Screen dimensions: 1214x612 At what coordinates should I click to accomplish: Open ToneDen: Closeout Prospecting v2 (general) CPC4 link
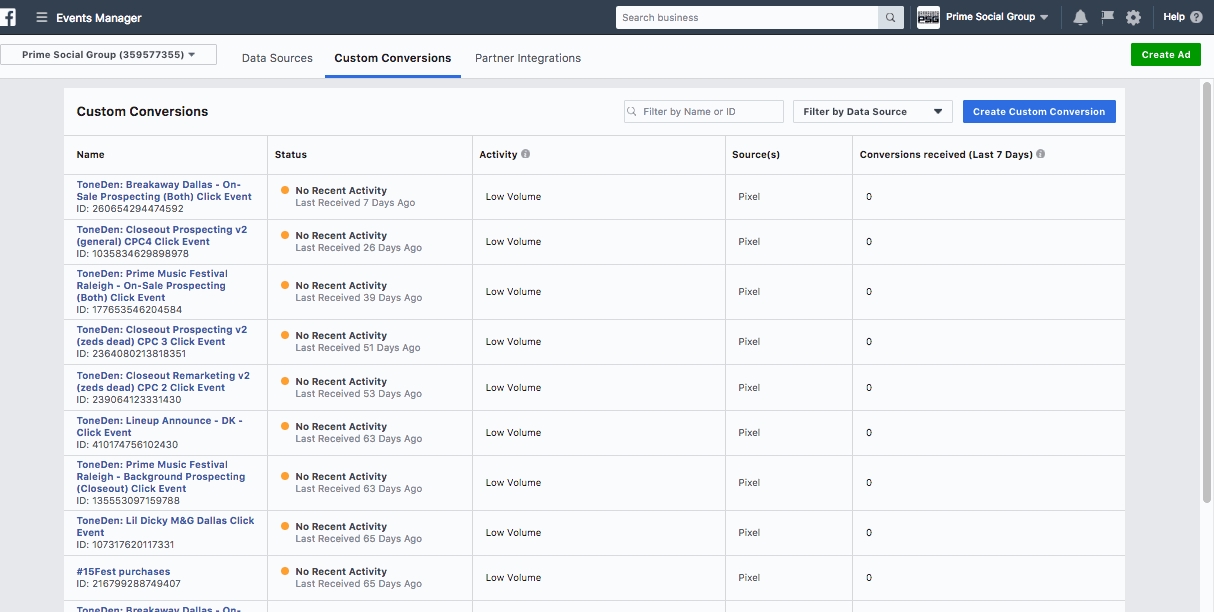pos(162,236)
